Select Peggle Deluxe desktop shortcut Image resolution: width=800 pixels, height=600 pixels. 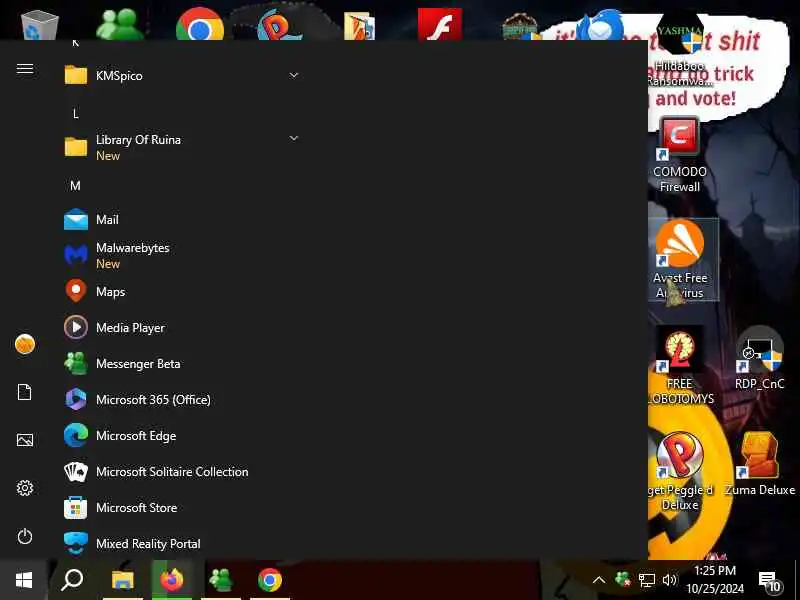[680, 471]
